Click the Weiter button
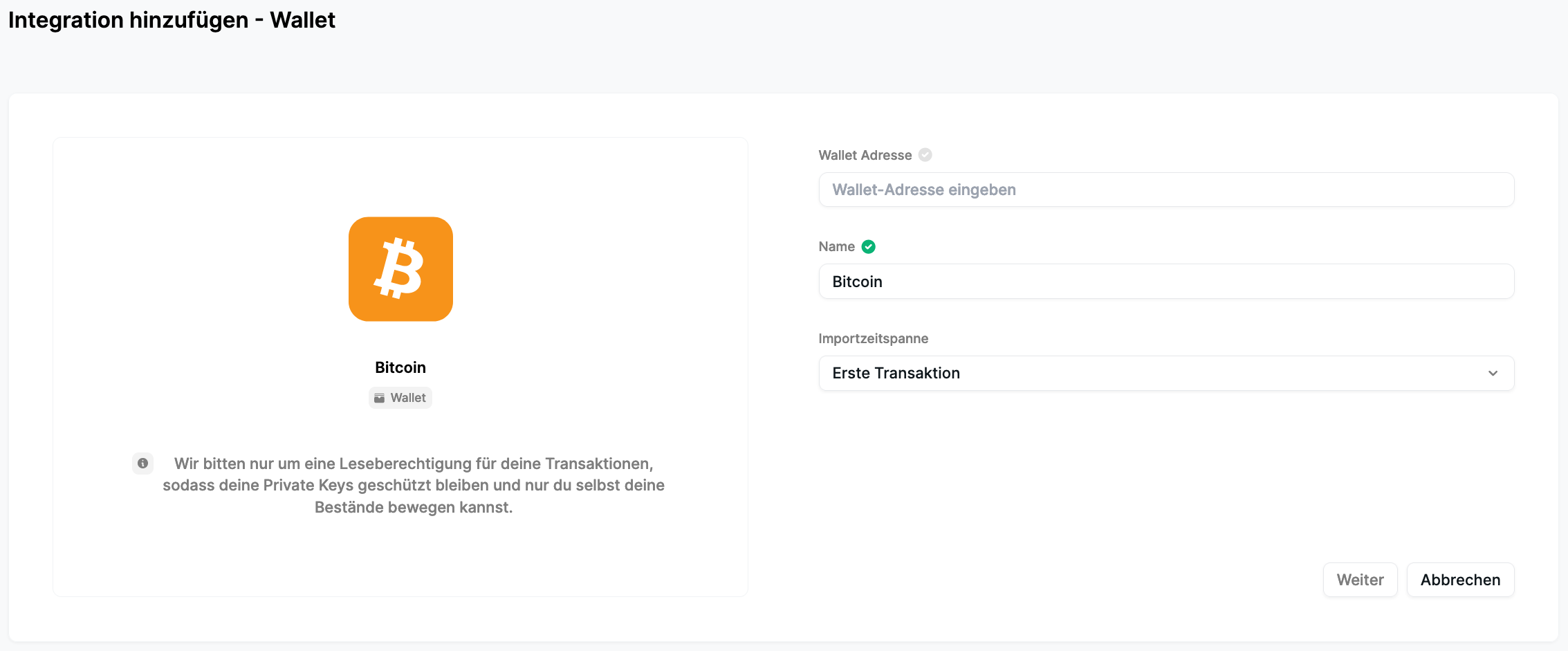Viewport: 1568px width, 651px height. click(x=1360, y=580)
